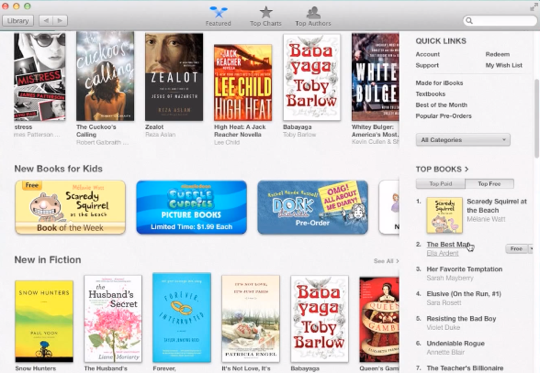
Task: Open the Mistress book cover
Action: coord(40,76)
